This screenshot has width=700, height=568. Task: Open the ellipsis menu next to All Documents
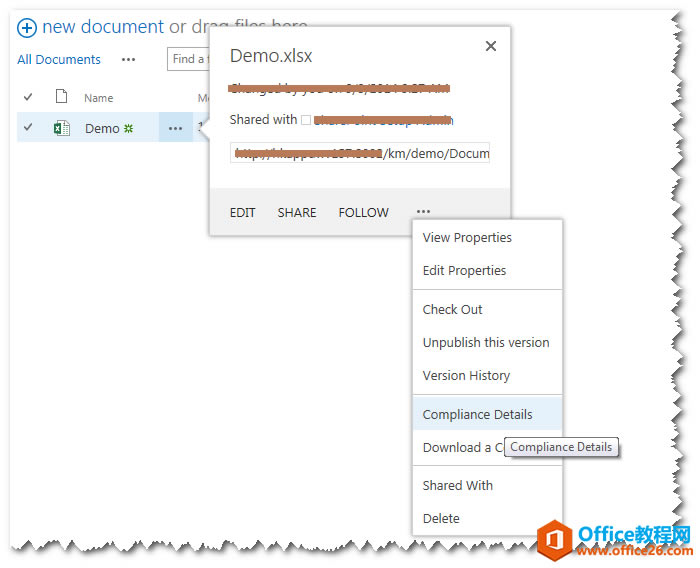click(x=128, y=59)
